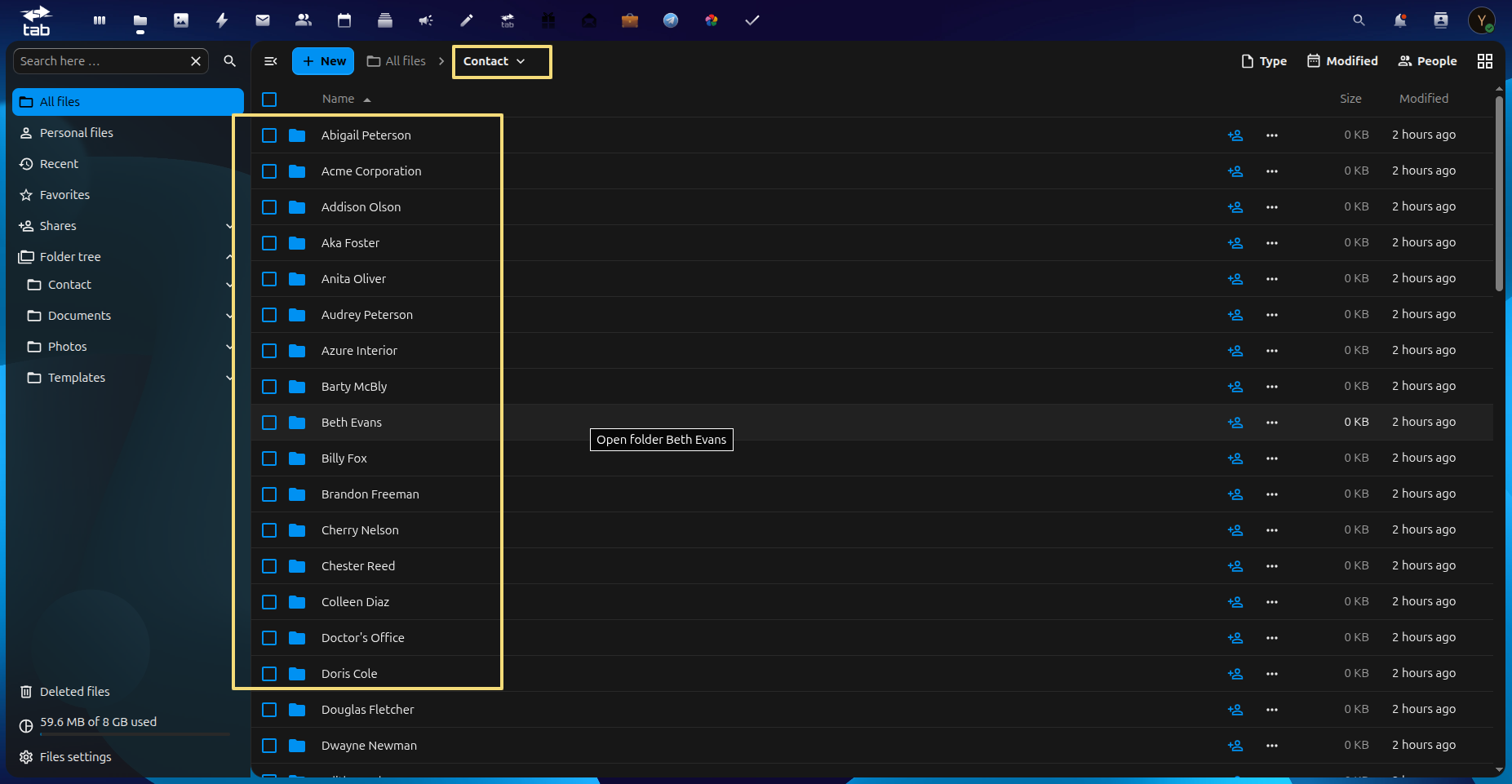
Task: Open the Contacts app in top bar
Action: coord(304,20)
